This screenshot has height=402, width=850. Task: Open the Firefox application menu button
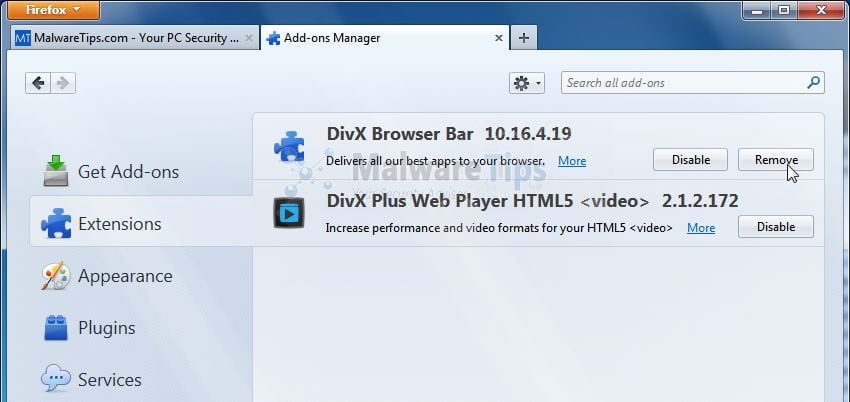[x=53, y=10]
